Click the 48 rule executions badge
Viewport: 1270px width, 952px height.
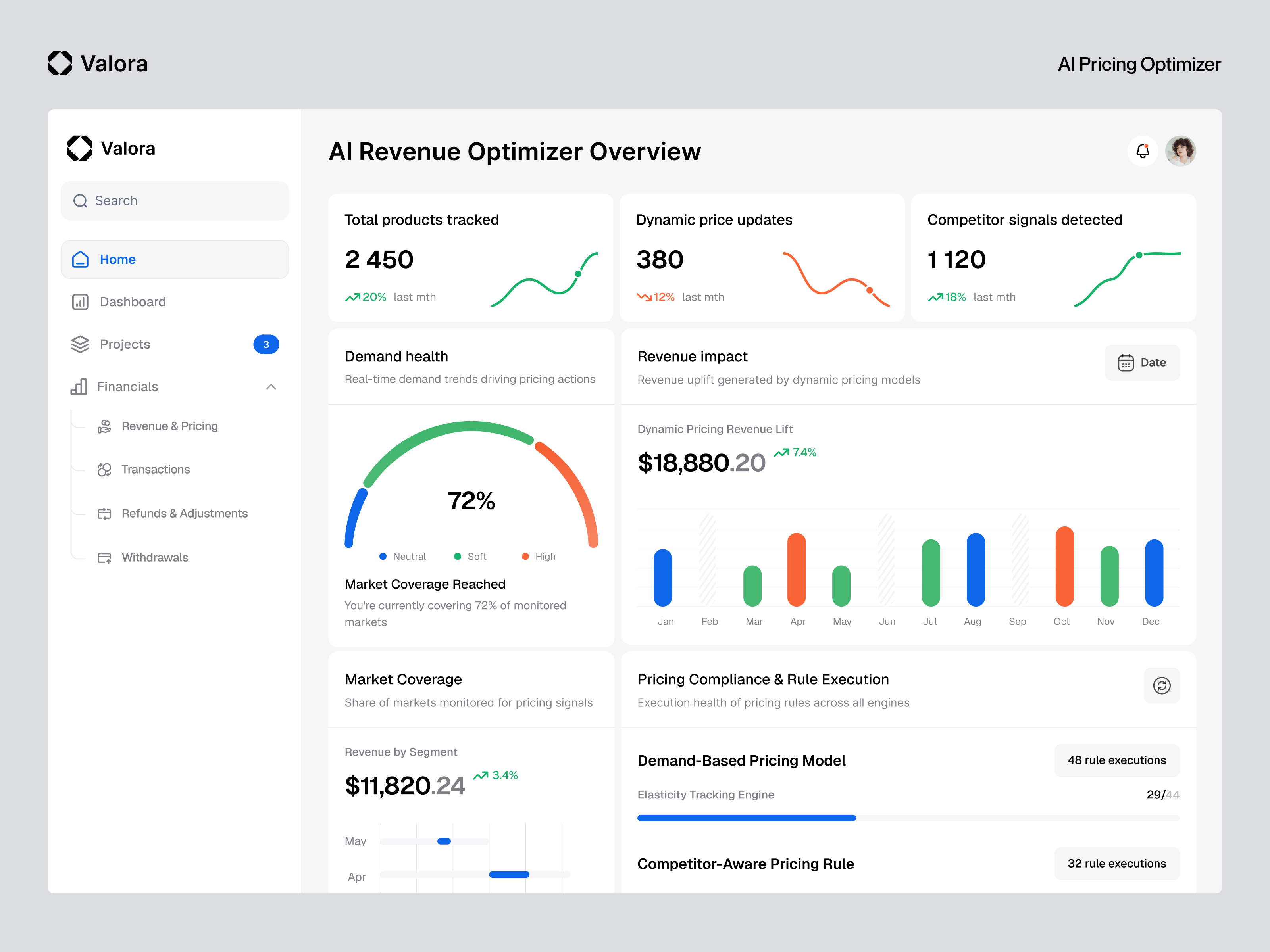point(1117,760)
